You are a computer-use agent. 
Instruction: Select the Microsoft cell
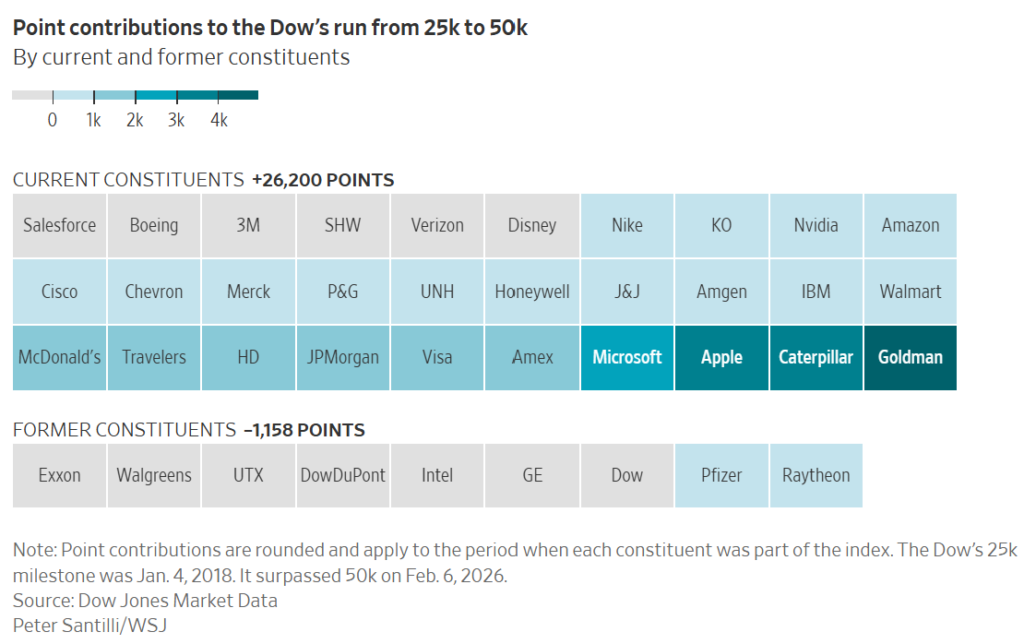coord(627,357)
